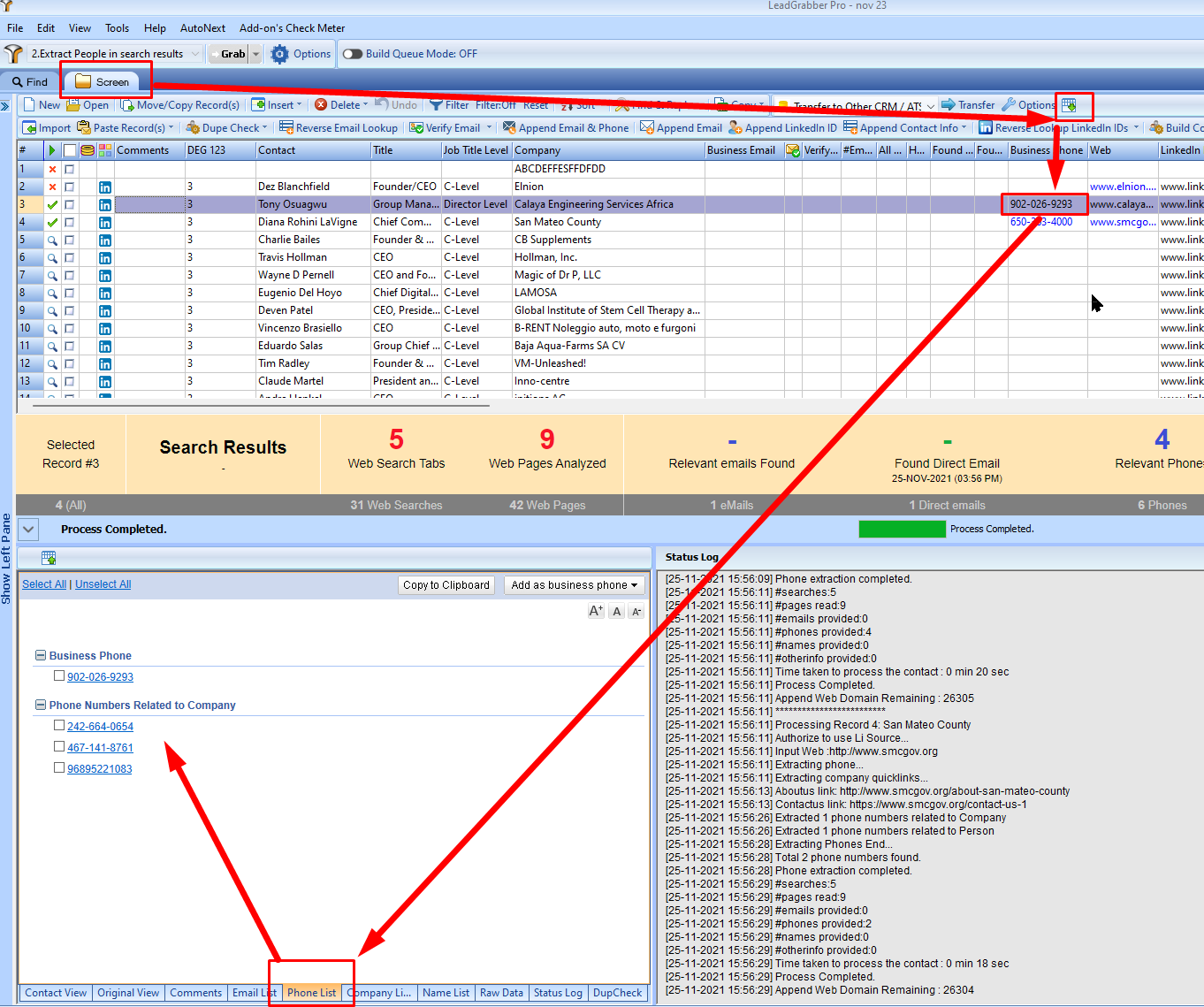Screen dimensions: 1204x1007
Task: Click the grid icon above Select All
Action: (49, 558)
